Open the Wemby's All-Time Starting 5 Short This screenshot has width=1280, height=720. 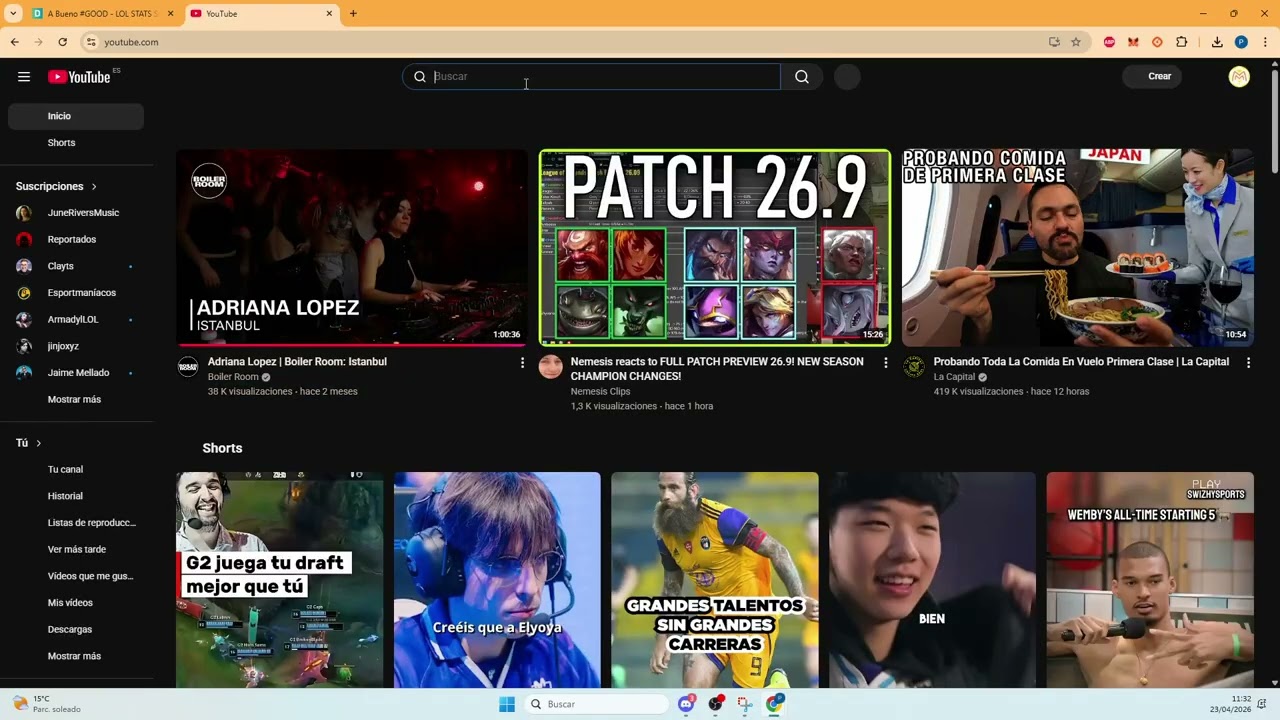1150,580
